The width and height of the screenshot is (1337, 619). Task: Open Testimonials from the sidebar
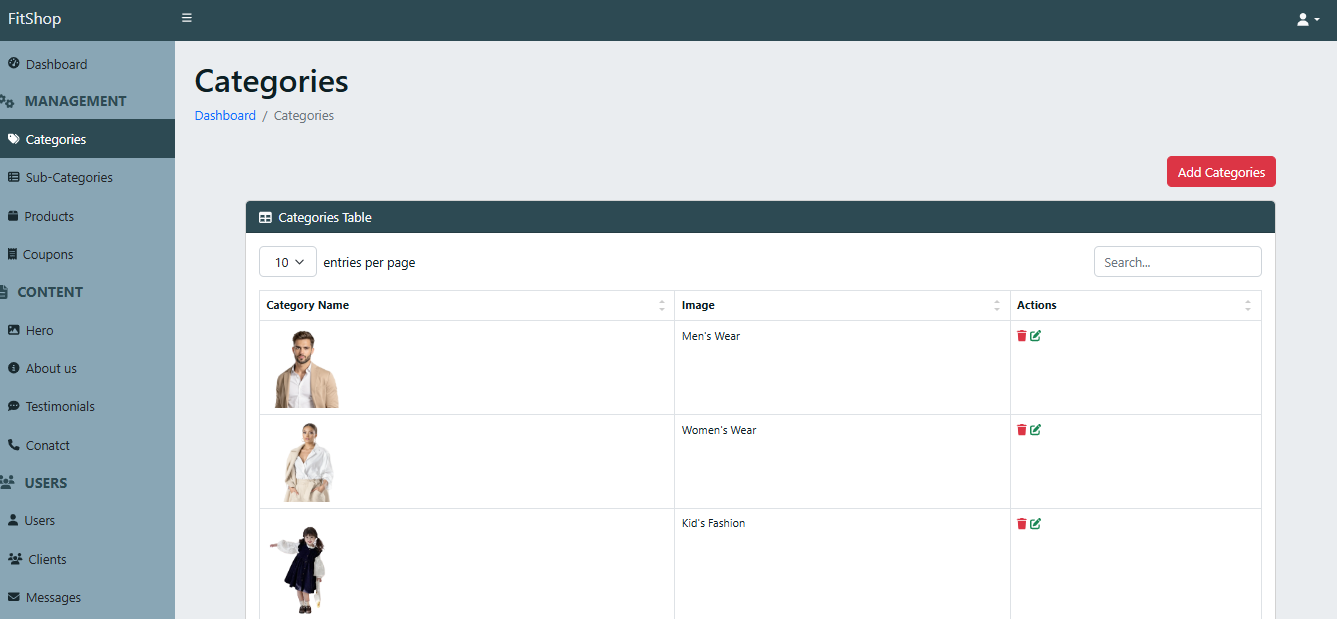(60, 407)
